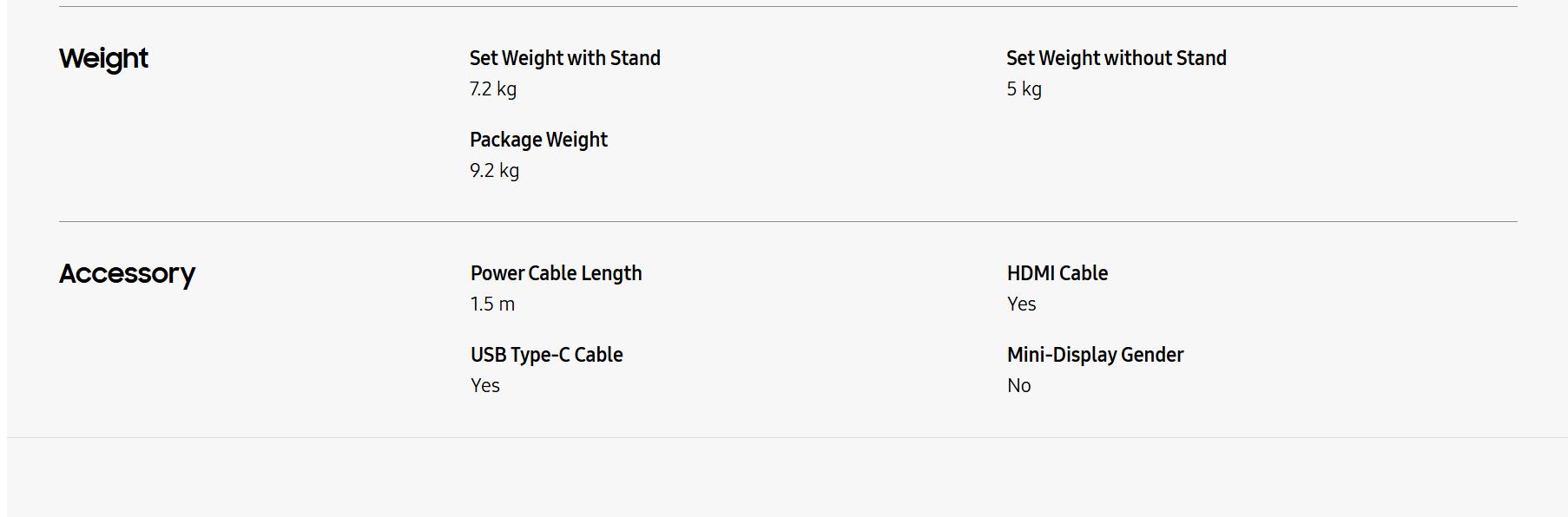Click the Set Weight with Stand label
The height and width of the screenshot is (517, 1568).
tap(565, 58)
